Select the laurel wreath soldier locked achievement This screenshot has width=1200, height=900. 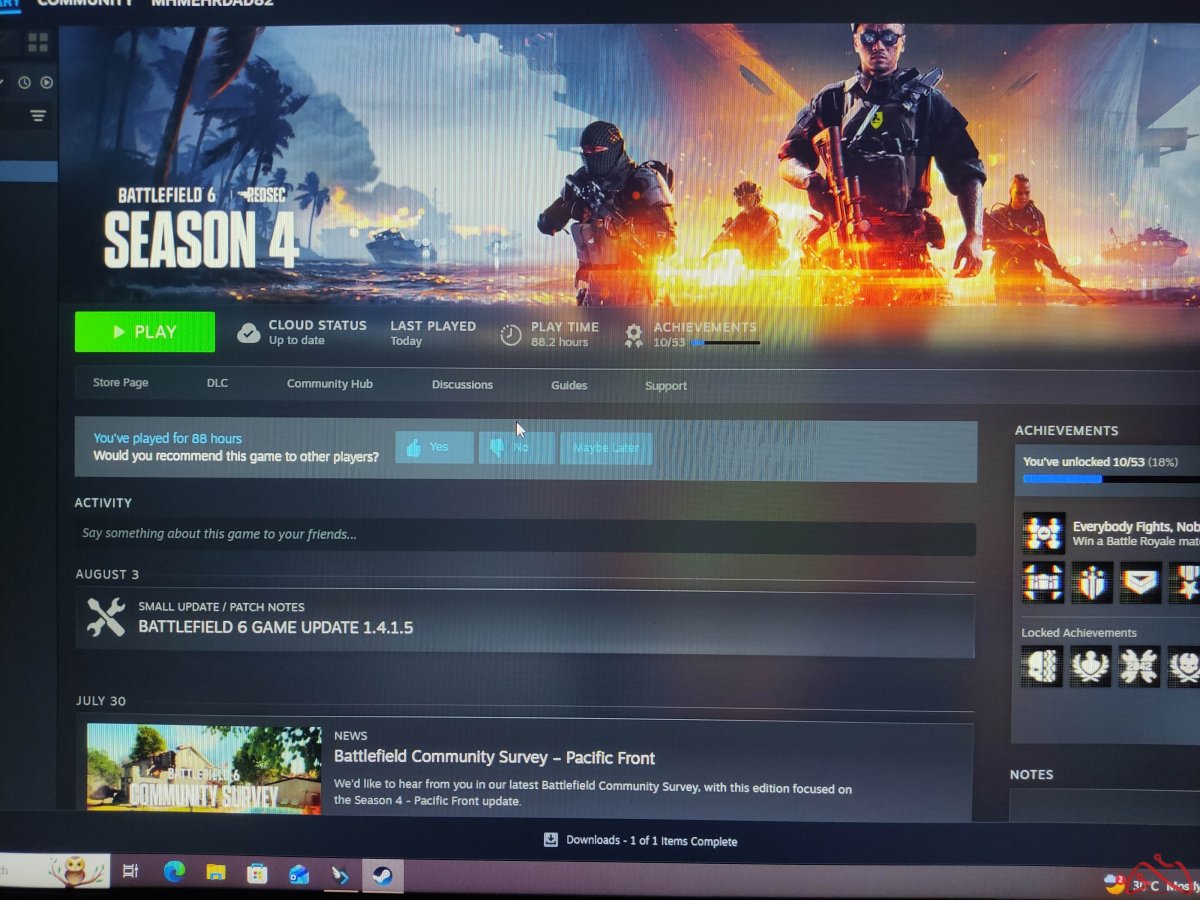1090,666
